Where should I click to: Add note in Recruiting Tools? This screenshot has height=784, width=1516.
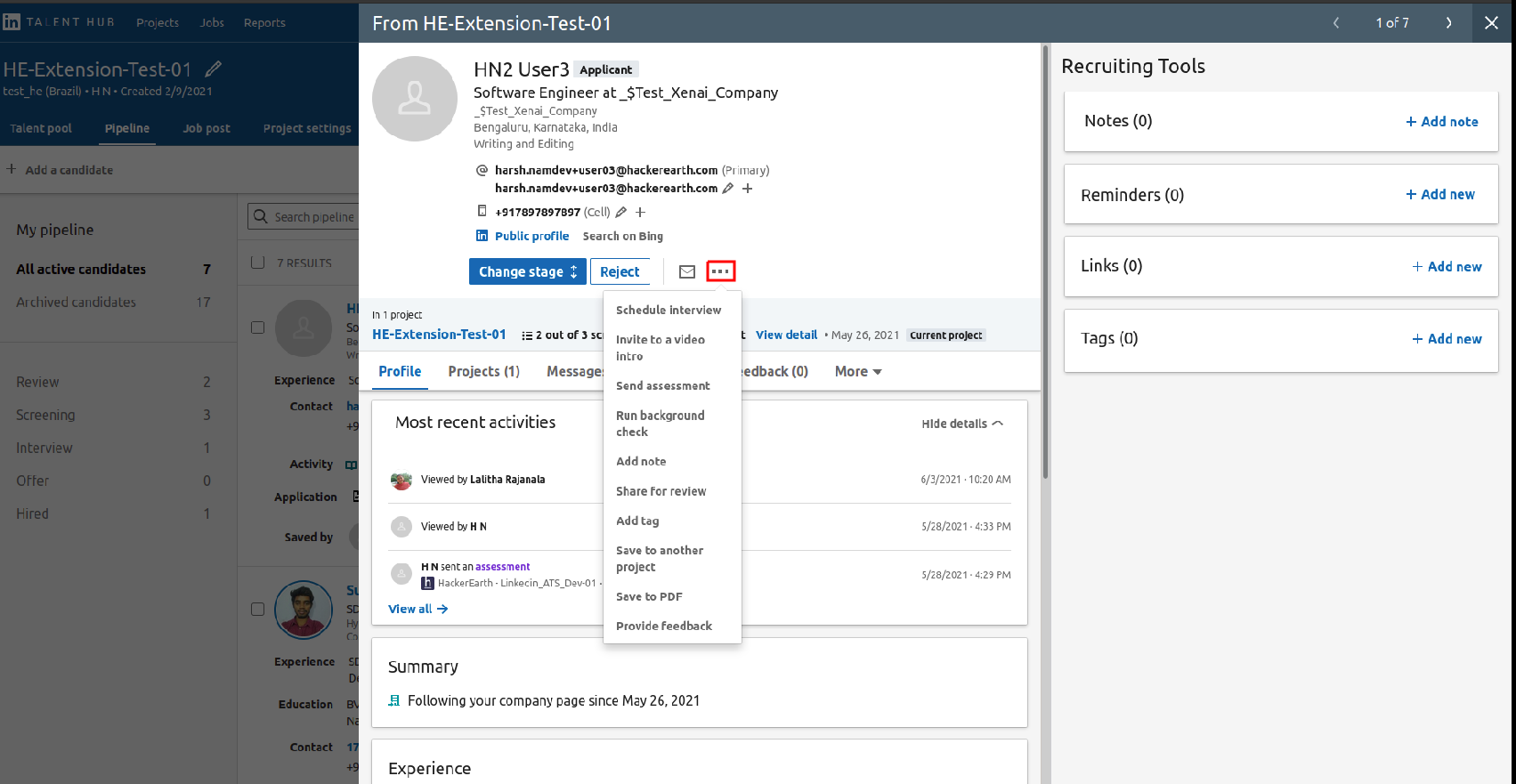coord(1442,122)
